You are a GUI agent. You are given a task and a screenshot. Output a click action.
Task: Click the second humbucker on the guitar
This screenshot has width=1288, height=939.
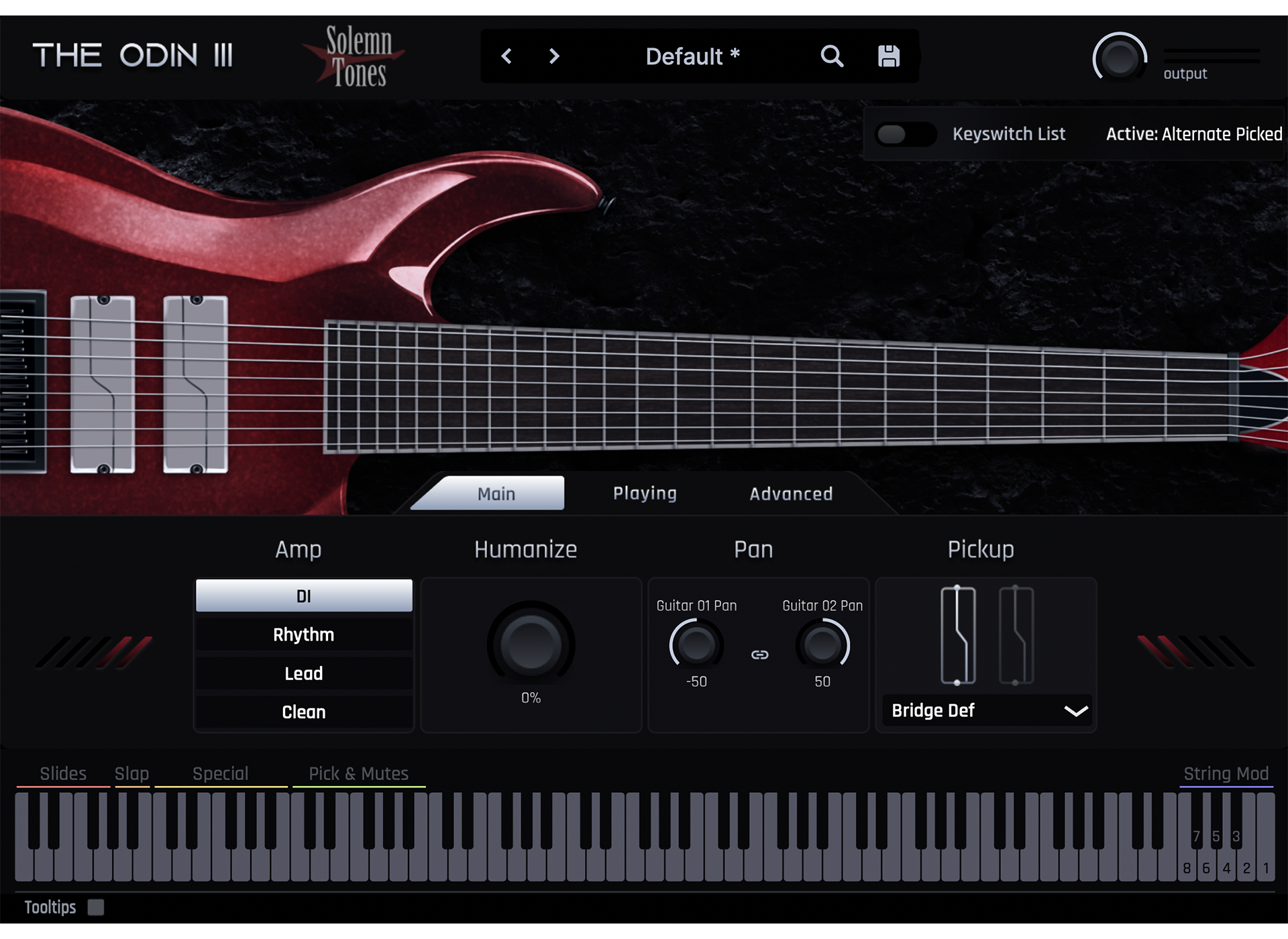click(196, 384)
